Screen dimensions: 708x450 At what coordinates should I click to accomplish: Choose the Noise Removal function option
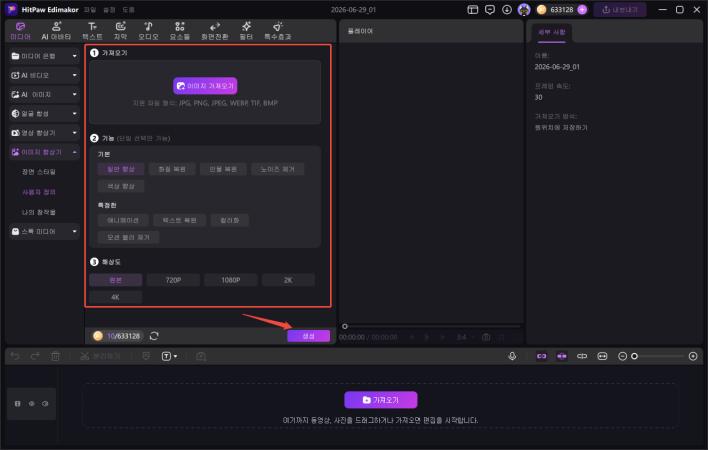coord(277,169)
